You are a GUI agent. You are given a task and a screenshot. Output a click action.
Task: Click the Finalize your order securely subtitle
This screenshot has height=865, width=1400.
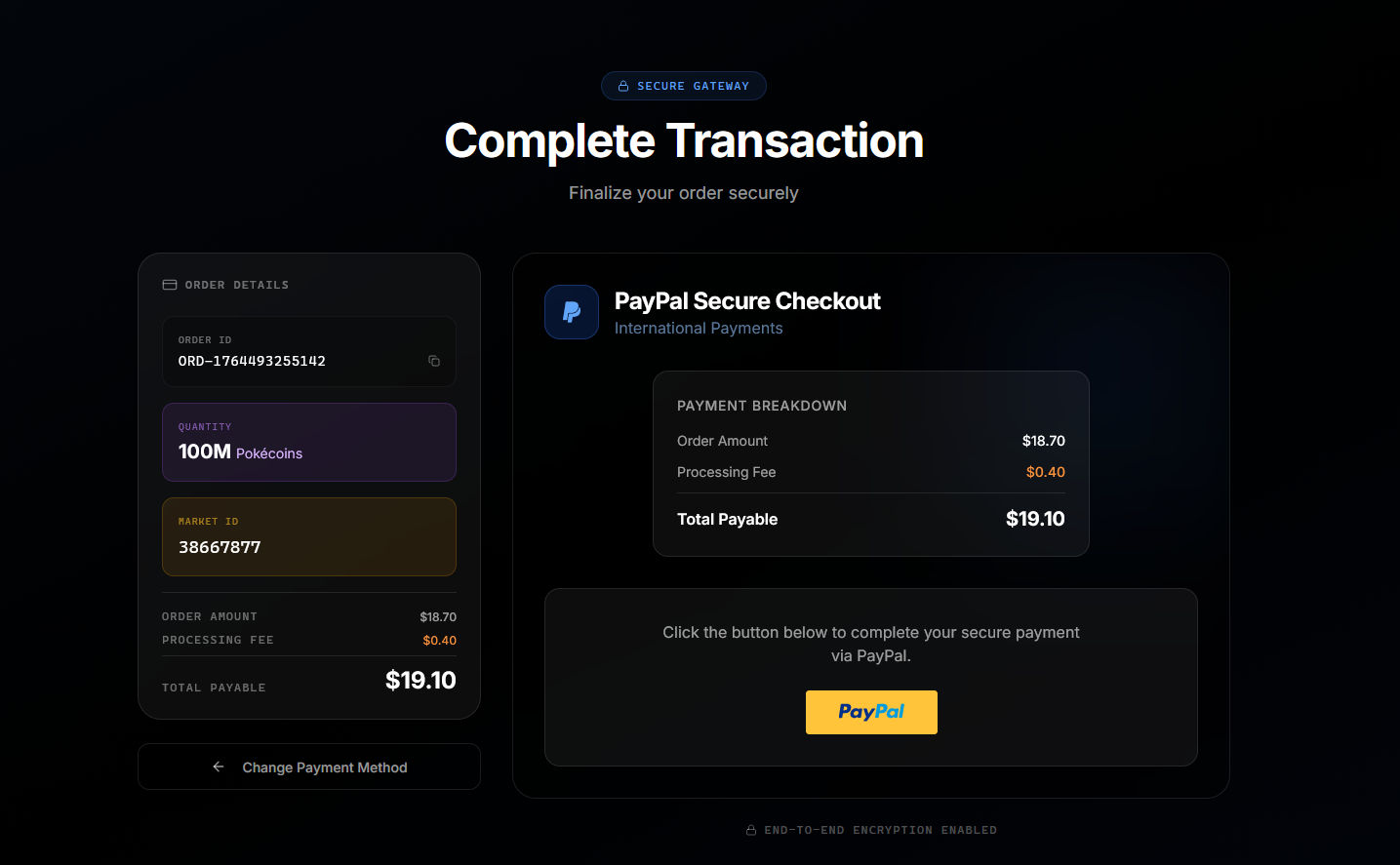click(684, 193)
